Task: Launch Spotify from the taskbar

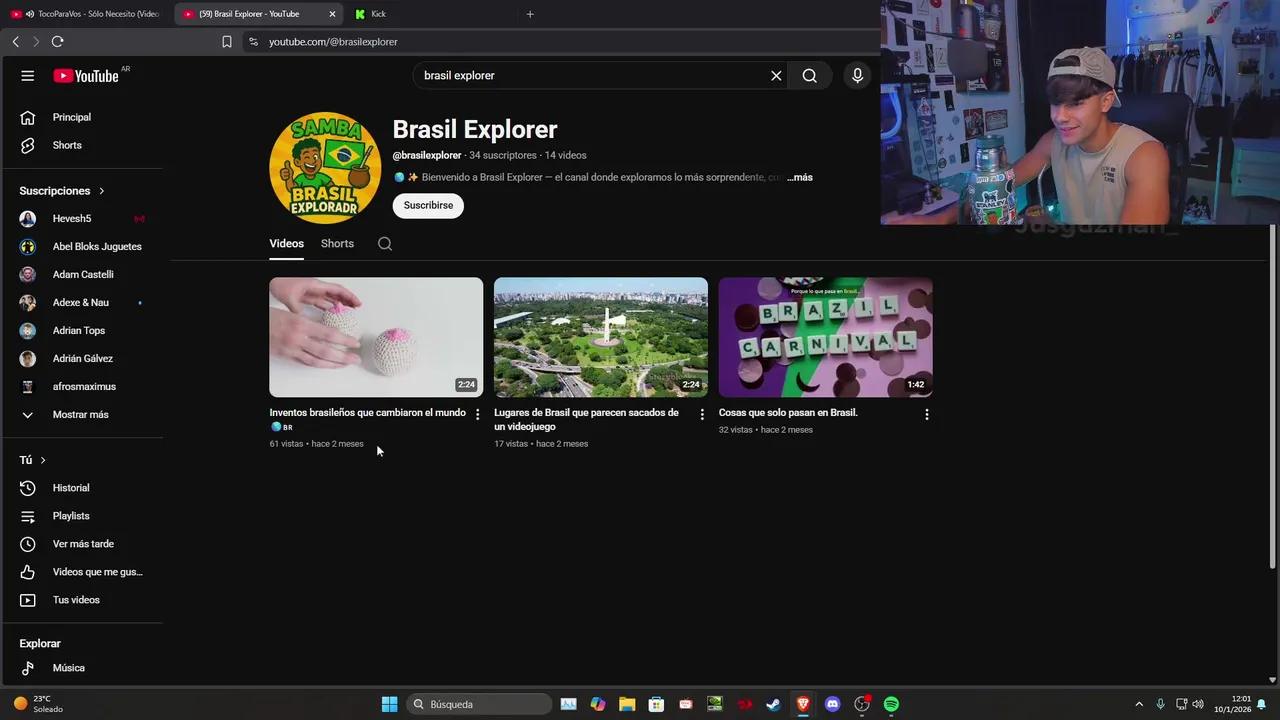Action: pyautogui.click(x=891, y=704)
